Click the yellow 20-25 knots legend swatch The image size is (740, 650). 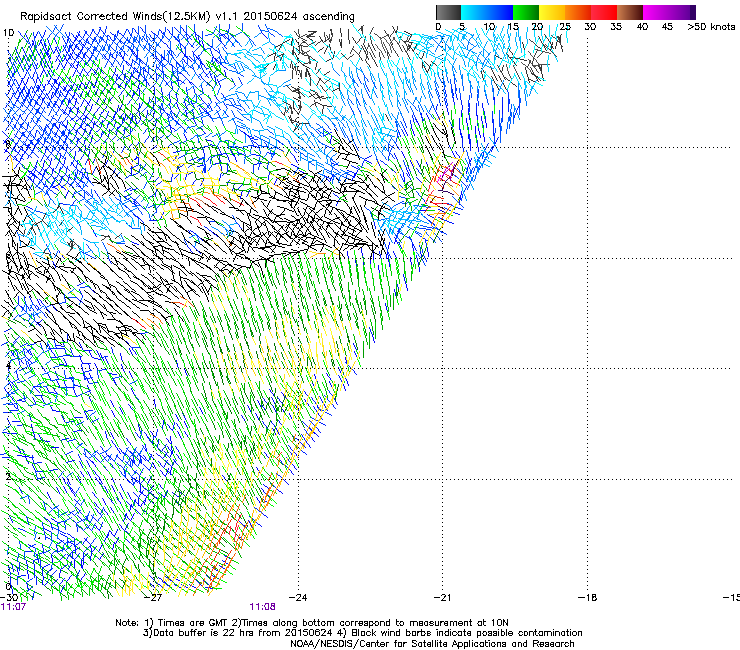tap(552, 12)
